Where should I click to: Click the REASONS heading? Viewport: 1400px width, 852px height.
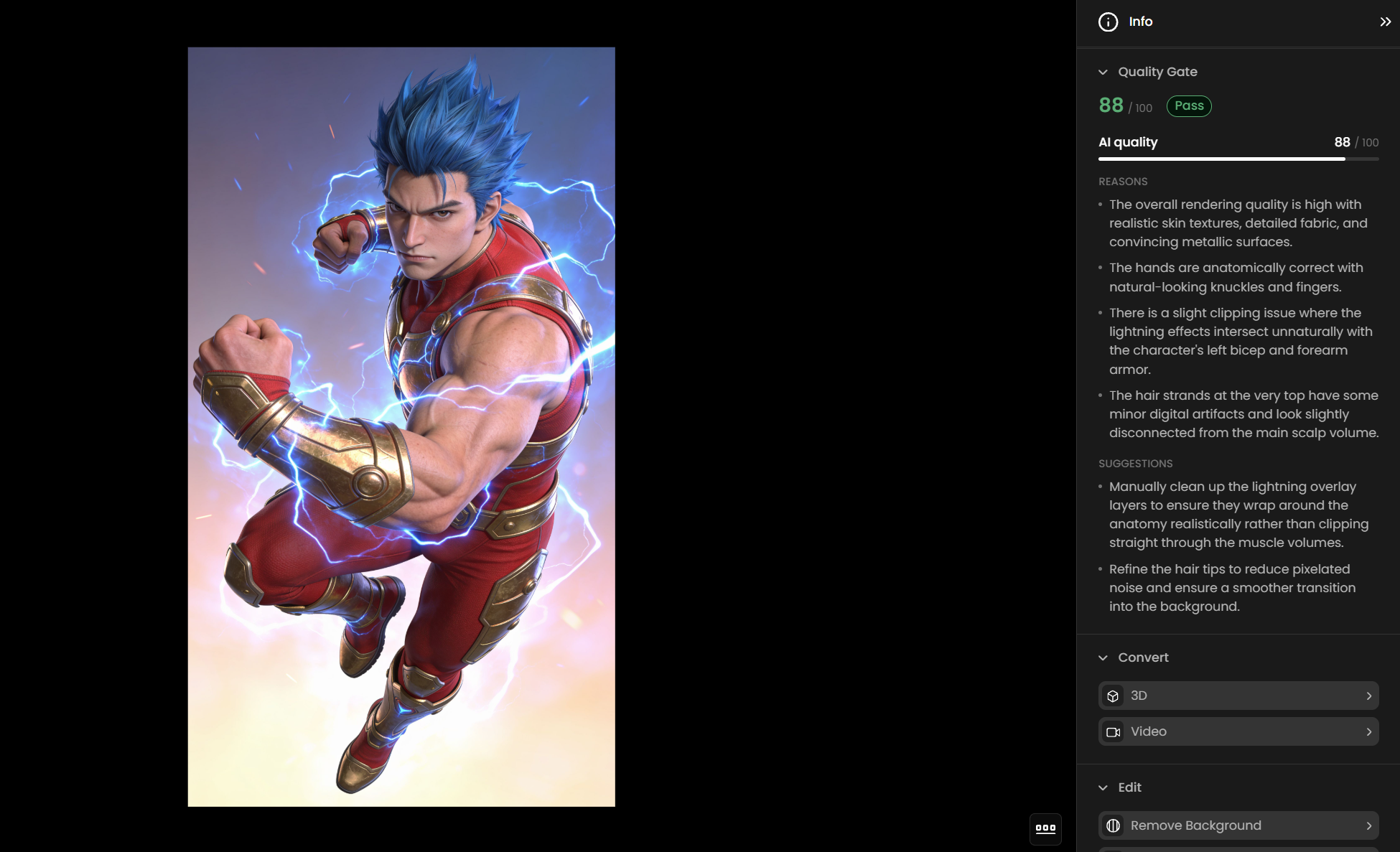click(x=1123, y=182)
